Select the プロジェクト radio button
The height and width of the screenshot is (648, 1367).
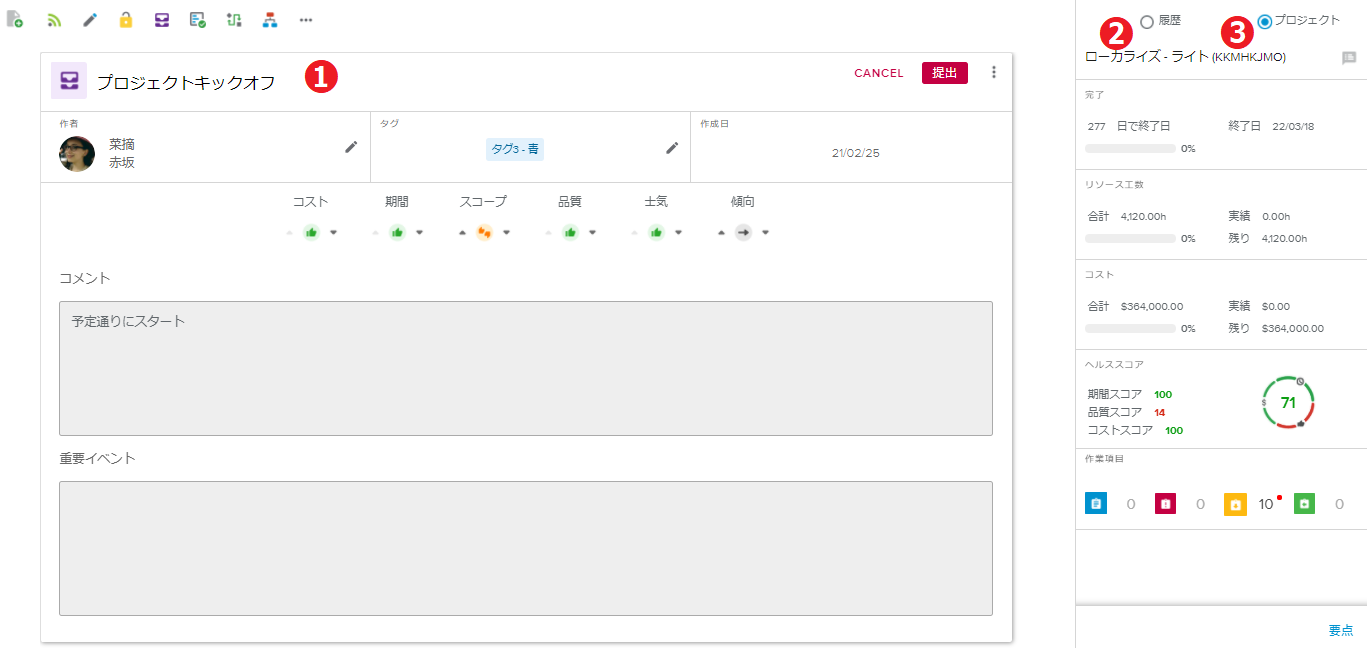tap(1265, 21)
